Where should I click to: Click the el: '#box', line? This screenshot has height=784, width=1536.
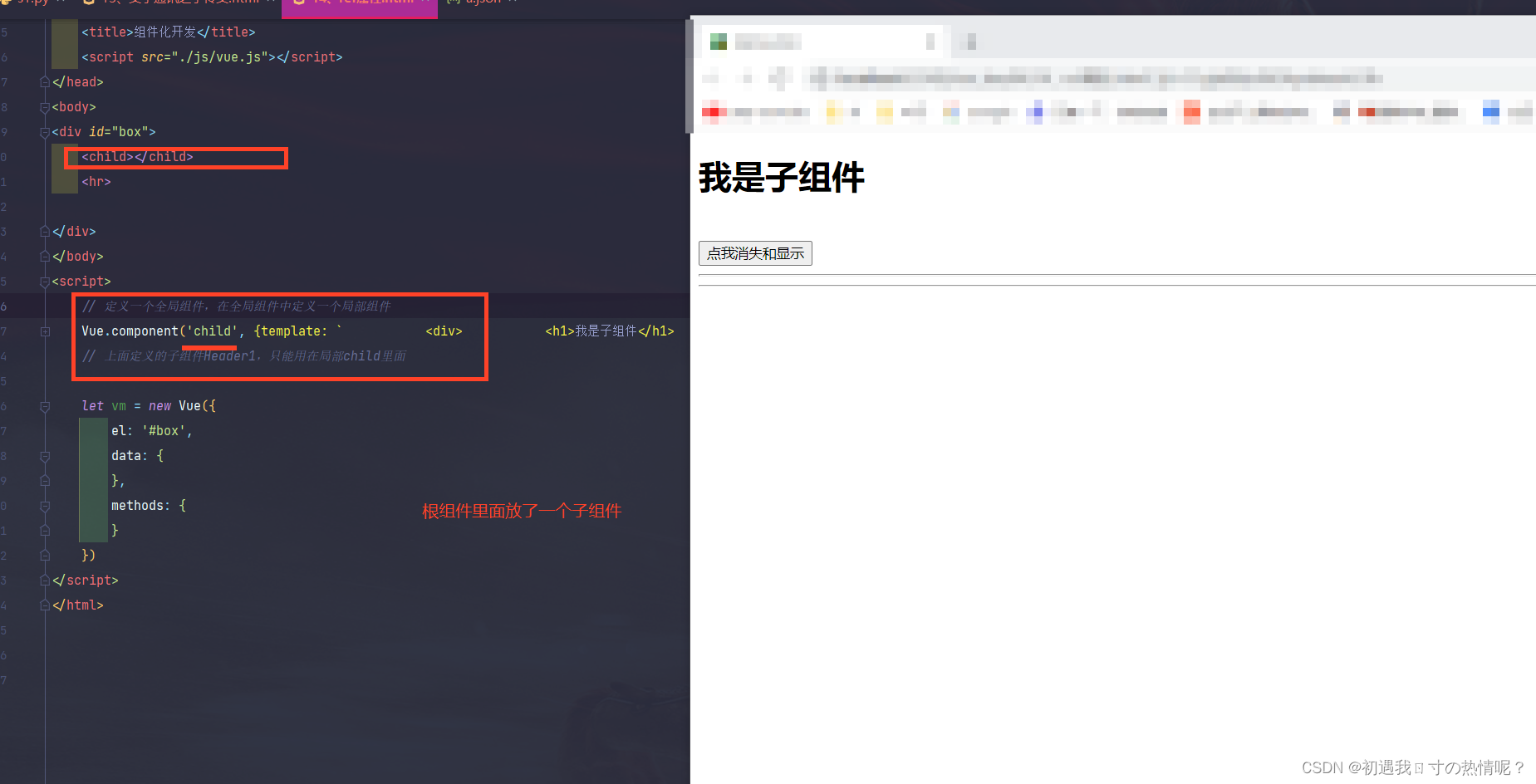tap(152, 430)
